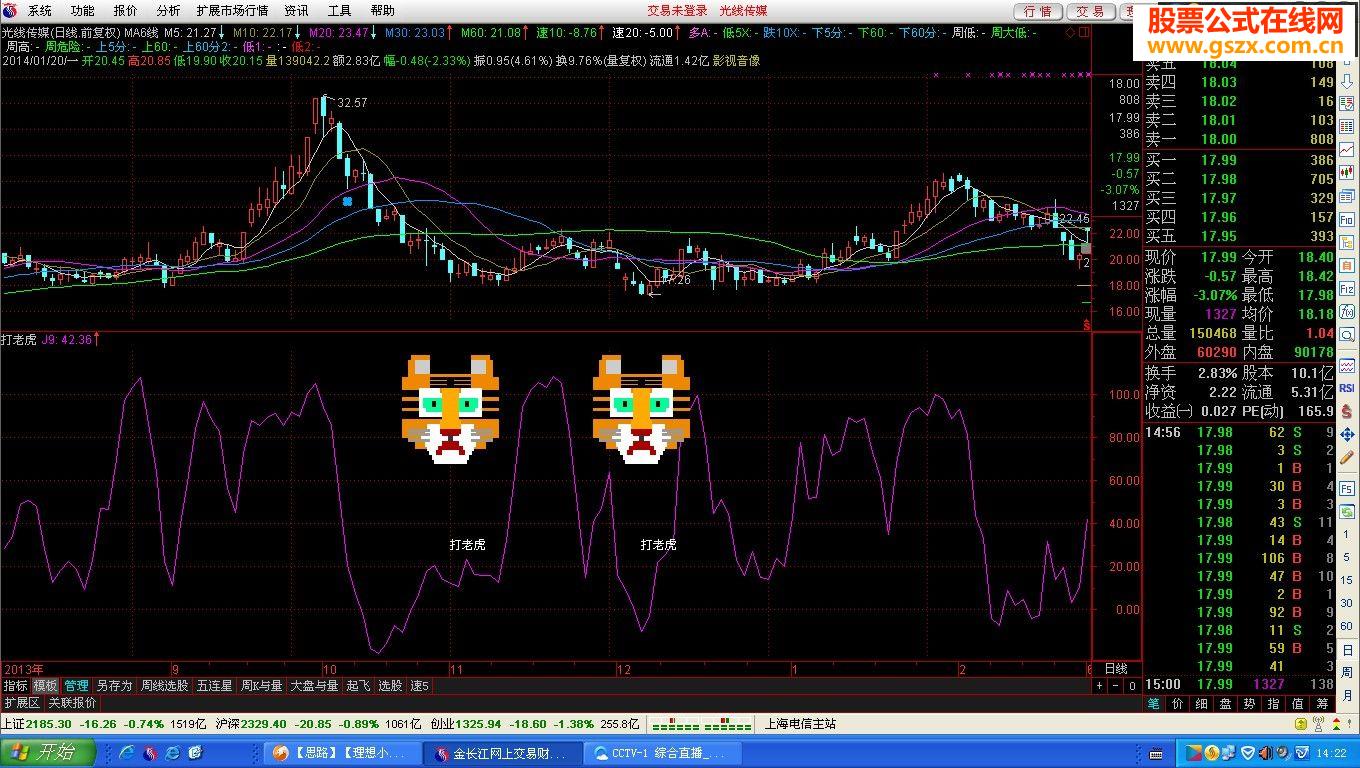The image size is (1360, 768).
Task: Select the 笔 tick detail tab
Action: coord(1153,703)
